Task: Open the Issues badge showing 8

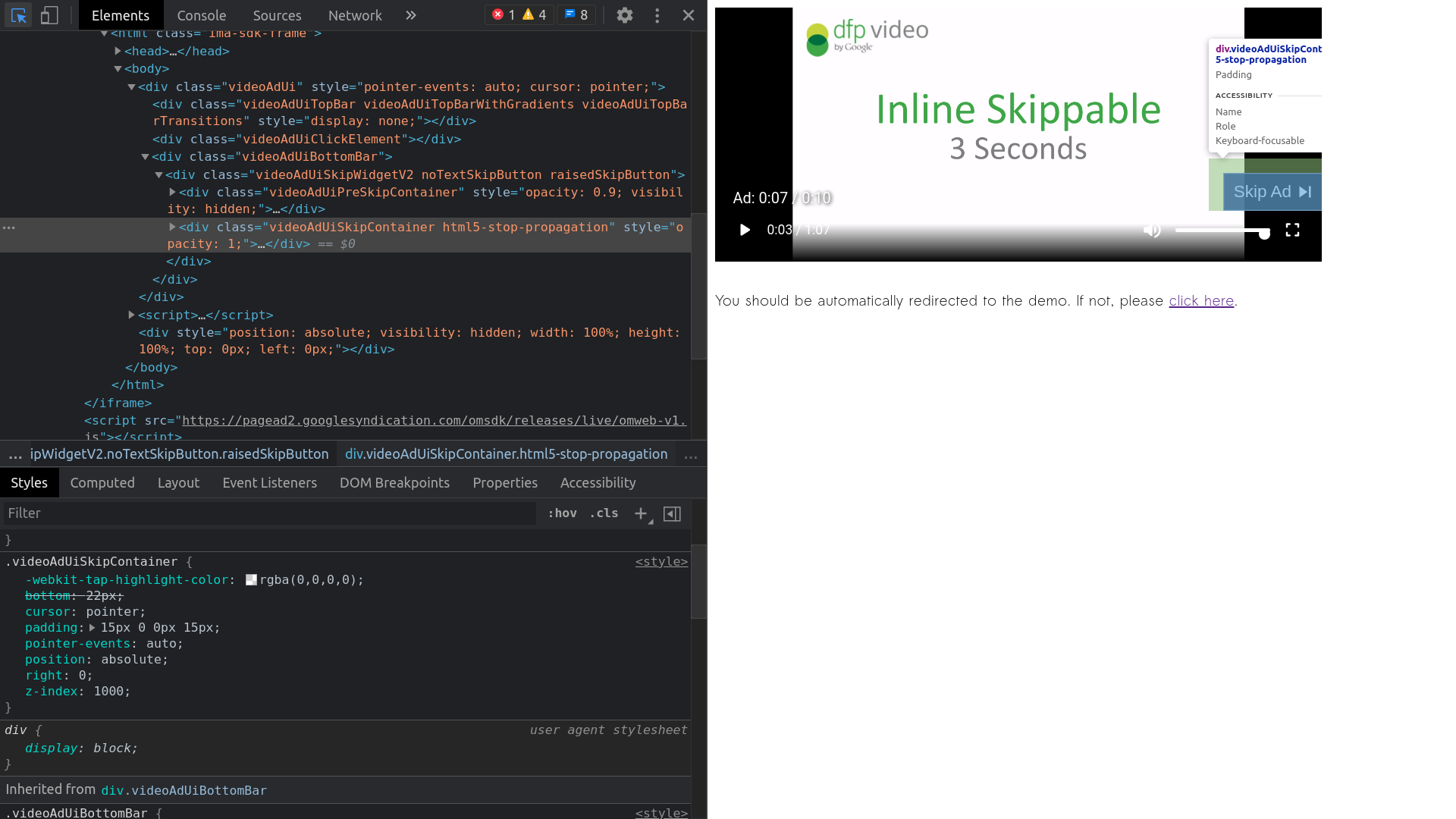Action: (576, 14)
